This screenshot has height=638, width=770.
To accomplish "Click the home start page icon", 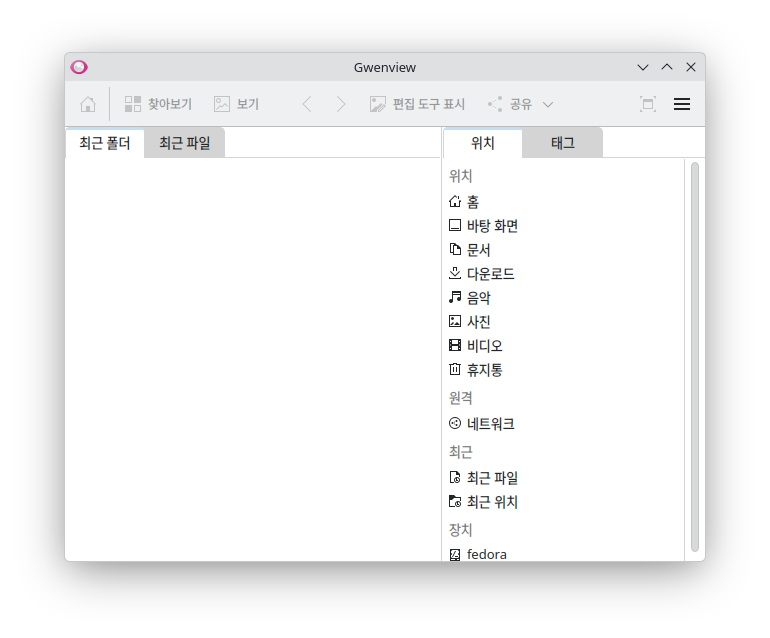I will click(x=88, y=104).
